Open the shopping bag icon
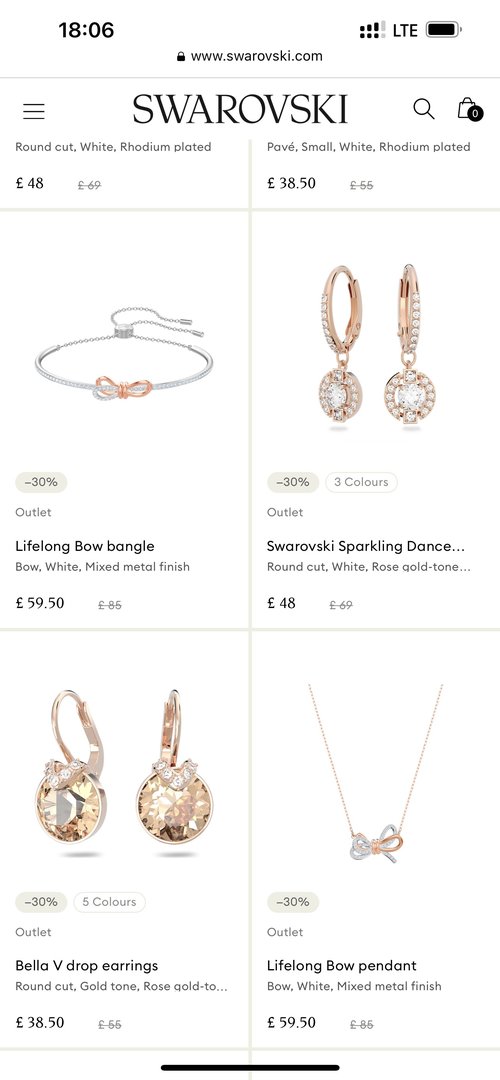Screen dimensions: 500x1080 tap(469, 109)
